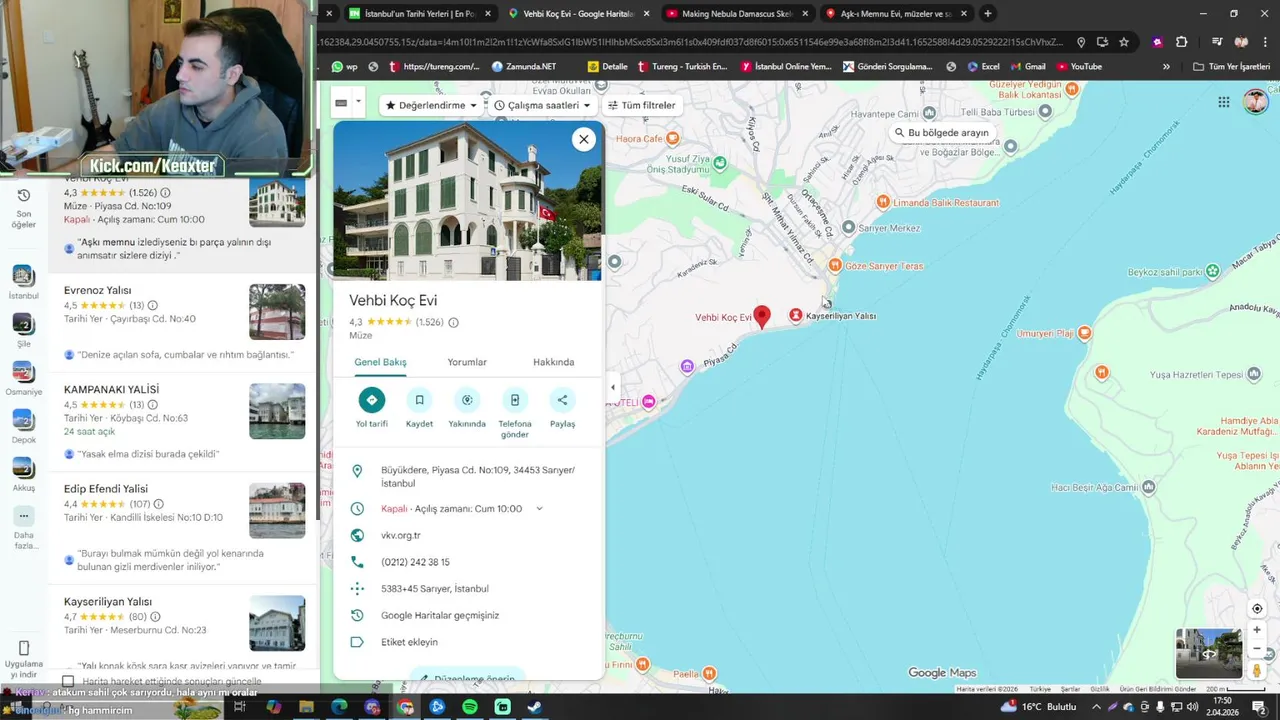Open File Explorer from the taskbar
Screen dimensions: 1280x720
point(306,707)
